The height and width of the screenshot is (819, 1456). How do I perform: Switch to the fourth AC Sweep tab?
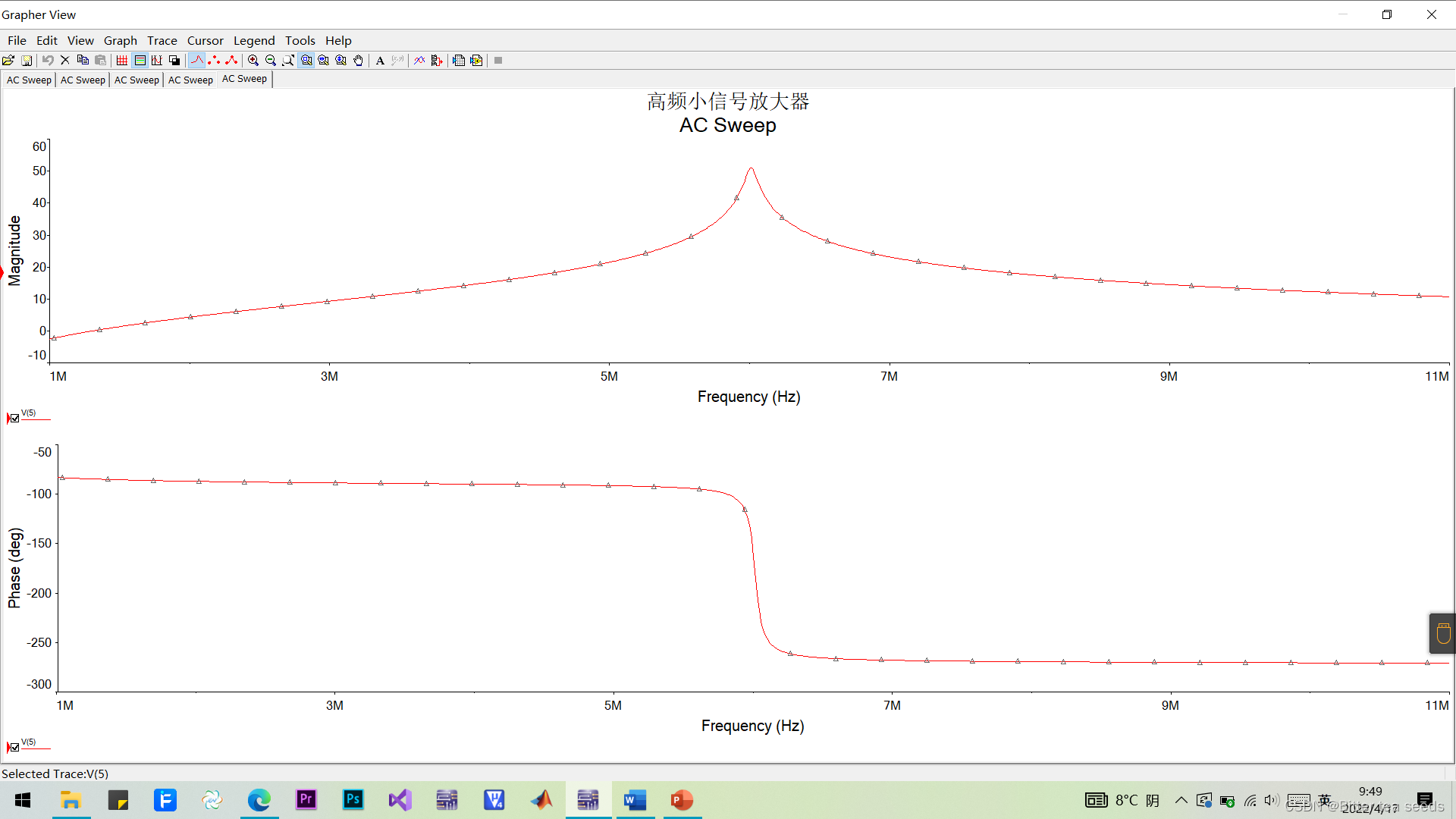point(190,80)
